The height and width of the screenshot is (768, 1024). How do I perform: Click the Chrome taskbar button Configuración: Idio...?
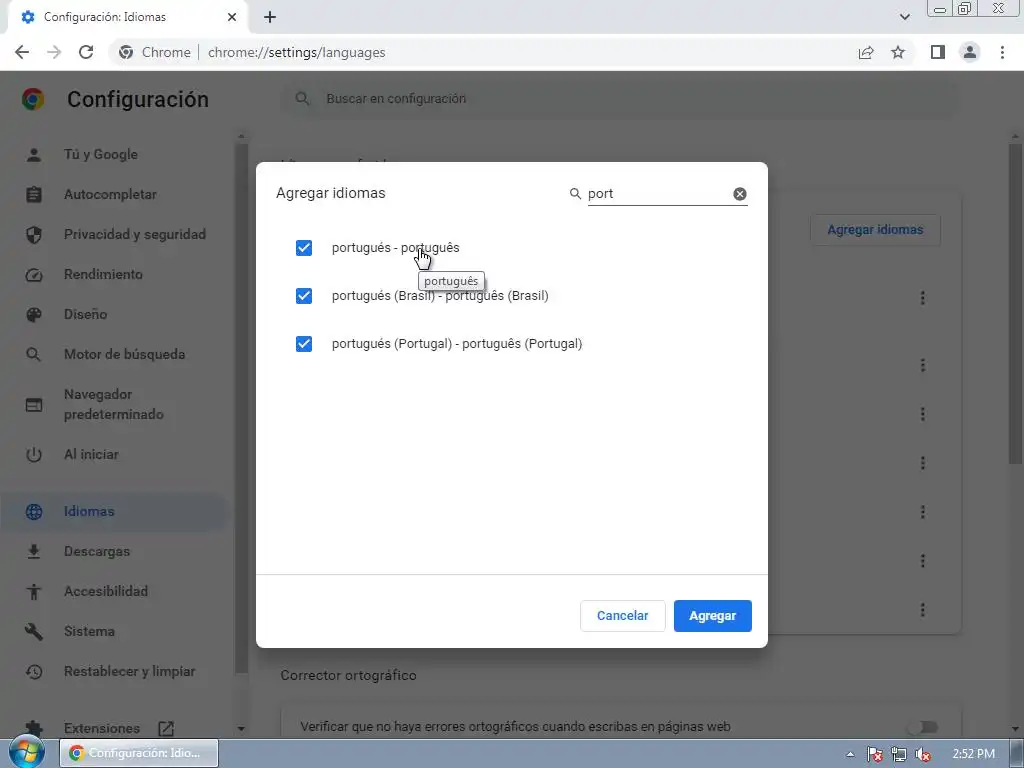coord(138,753)
